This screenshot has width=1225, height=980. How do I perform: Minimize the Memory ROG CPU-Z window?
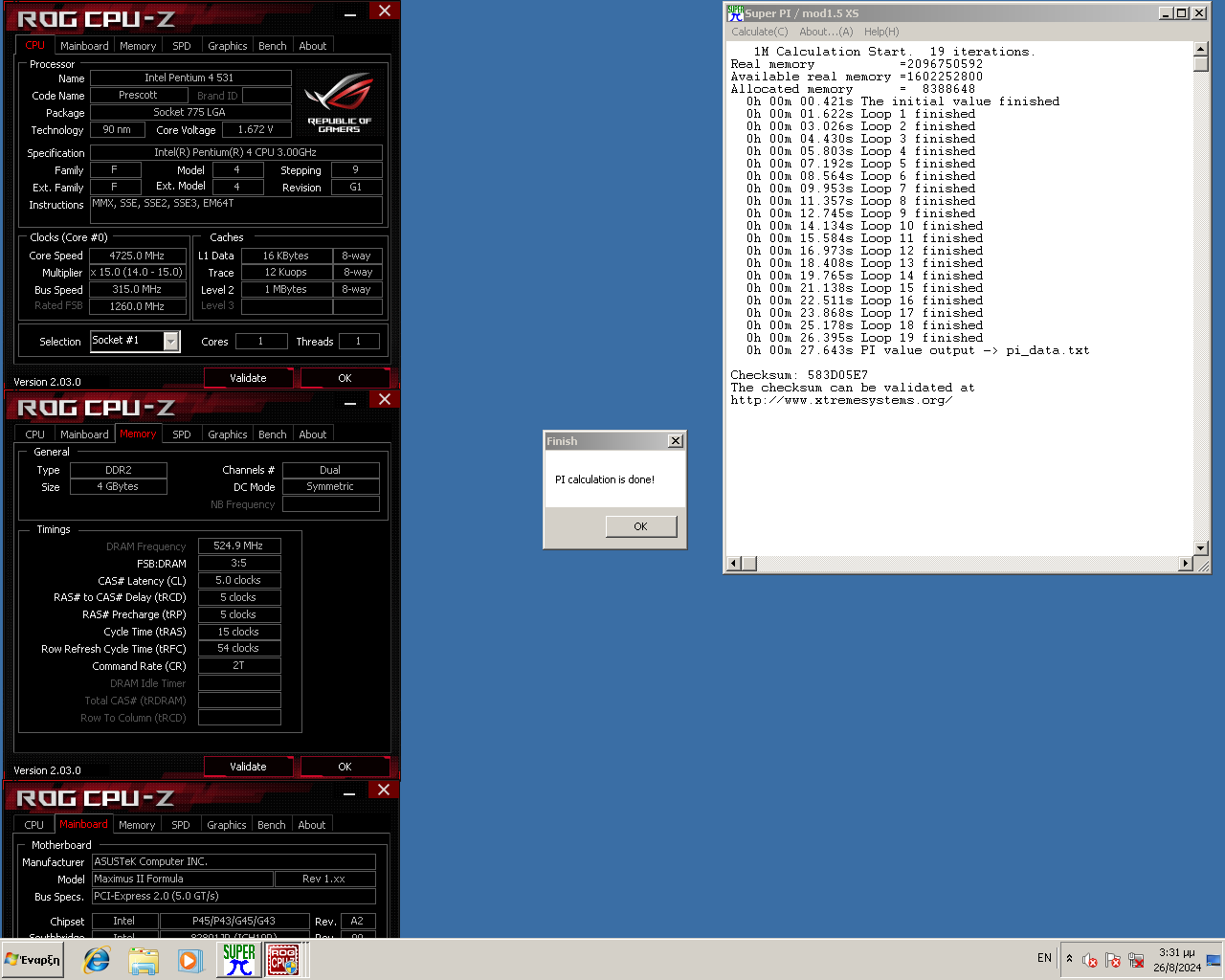pyautogui.click(x=350, y=402)
